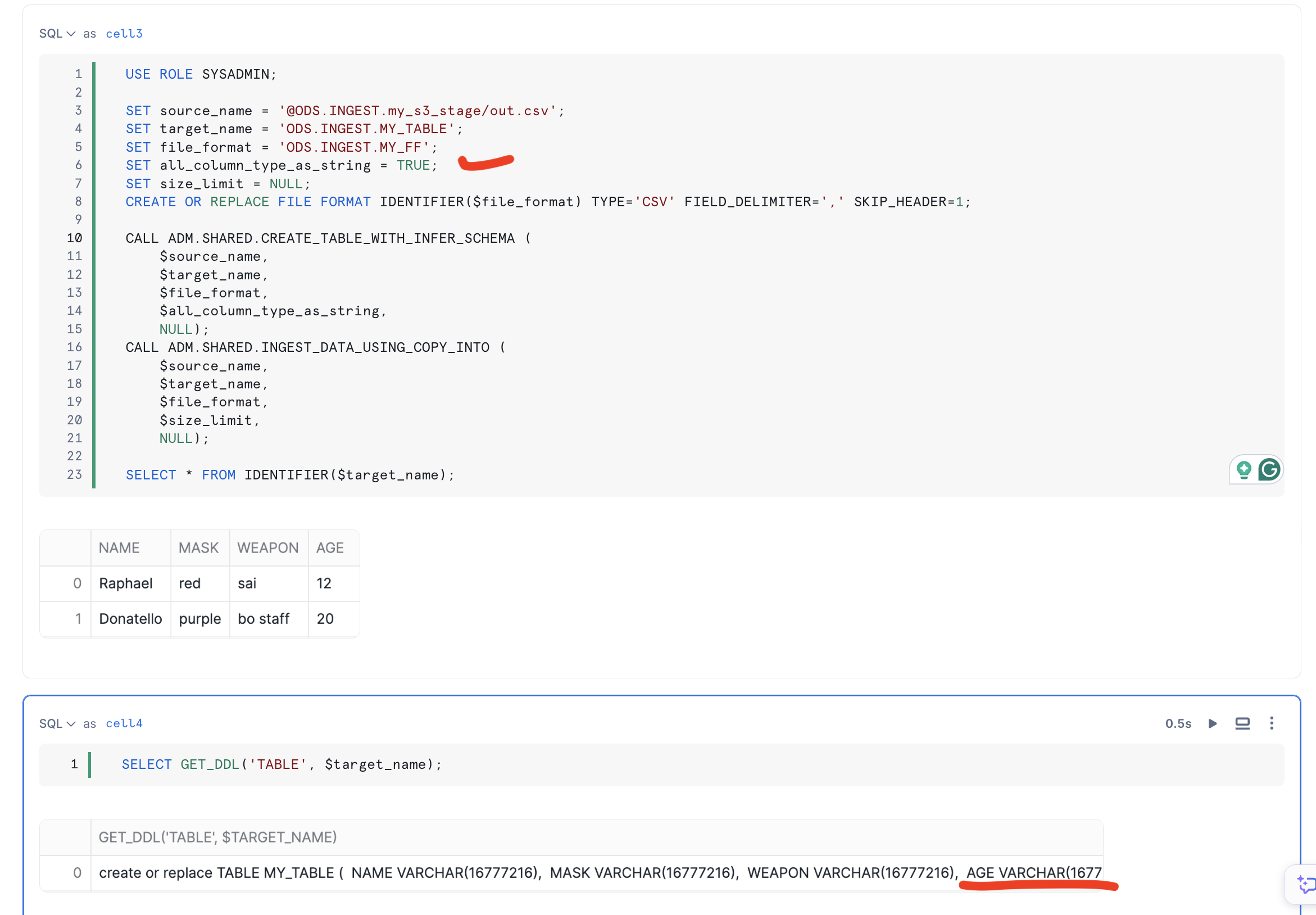This screenshot has width=1316, height=915.
Task: Open the AI assistant sparkle icon
Action: click(x=1305, y=885)
